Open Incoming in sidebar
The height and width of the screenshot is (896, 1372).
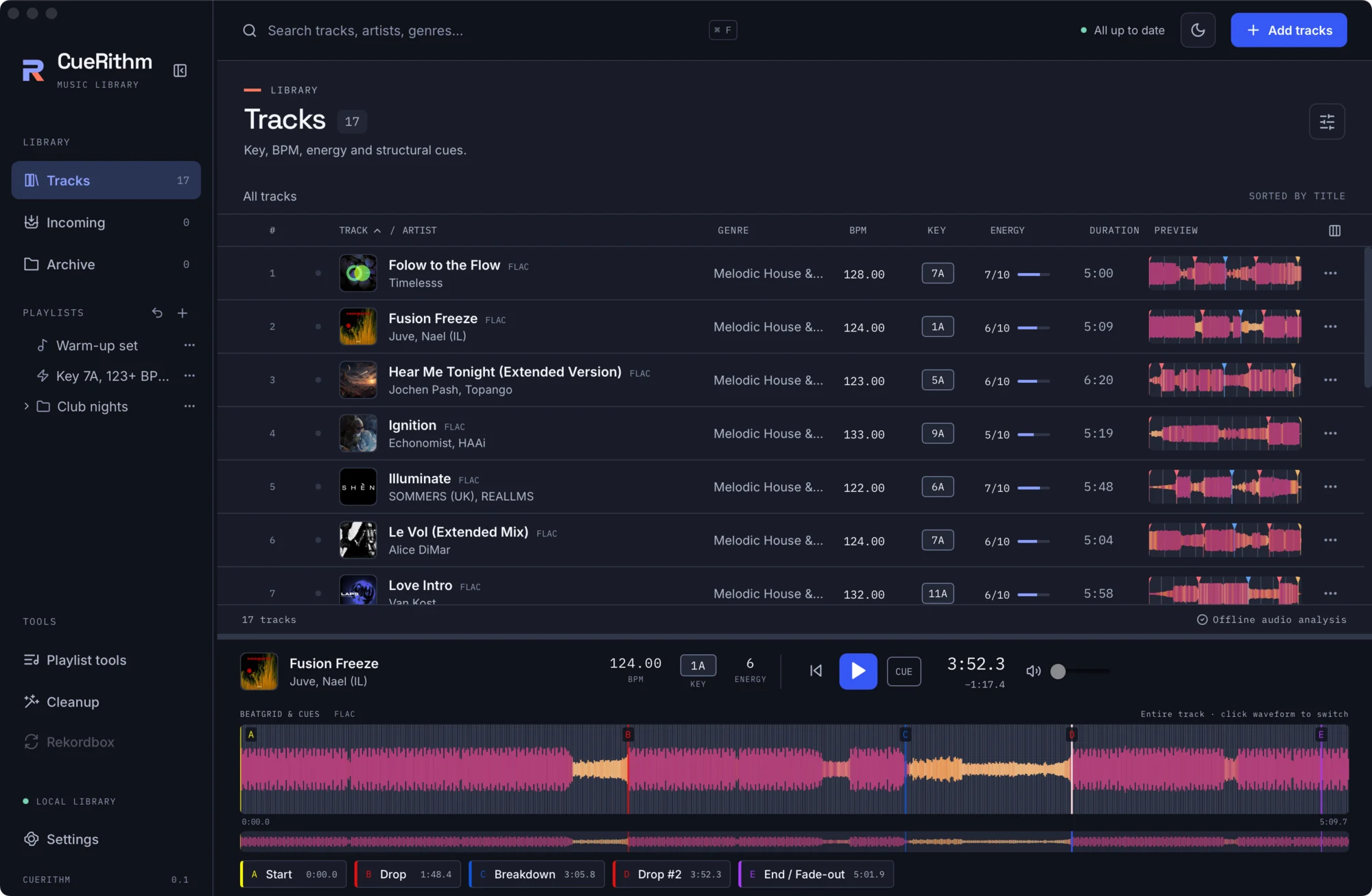click(106, 222)
